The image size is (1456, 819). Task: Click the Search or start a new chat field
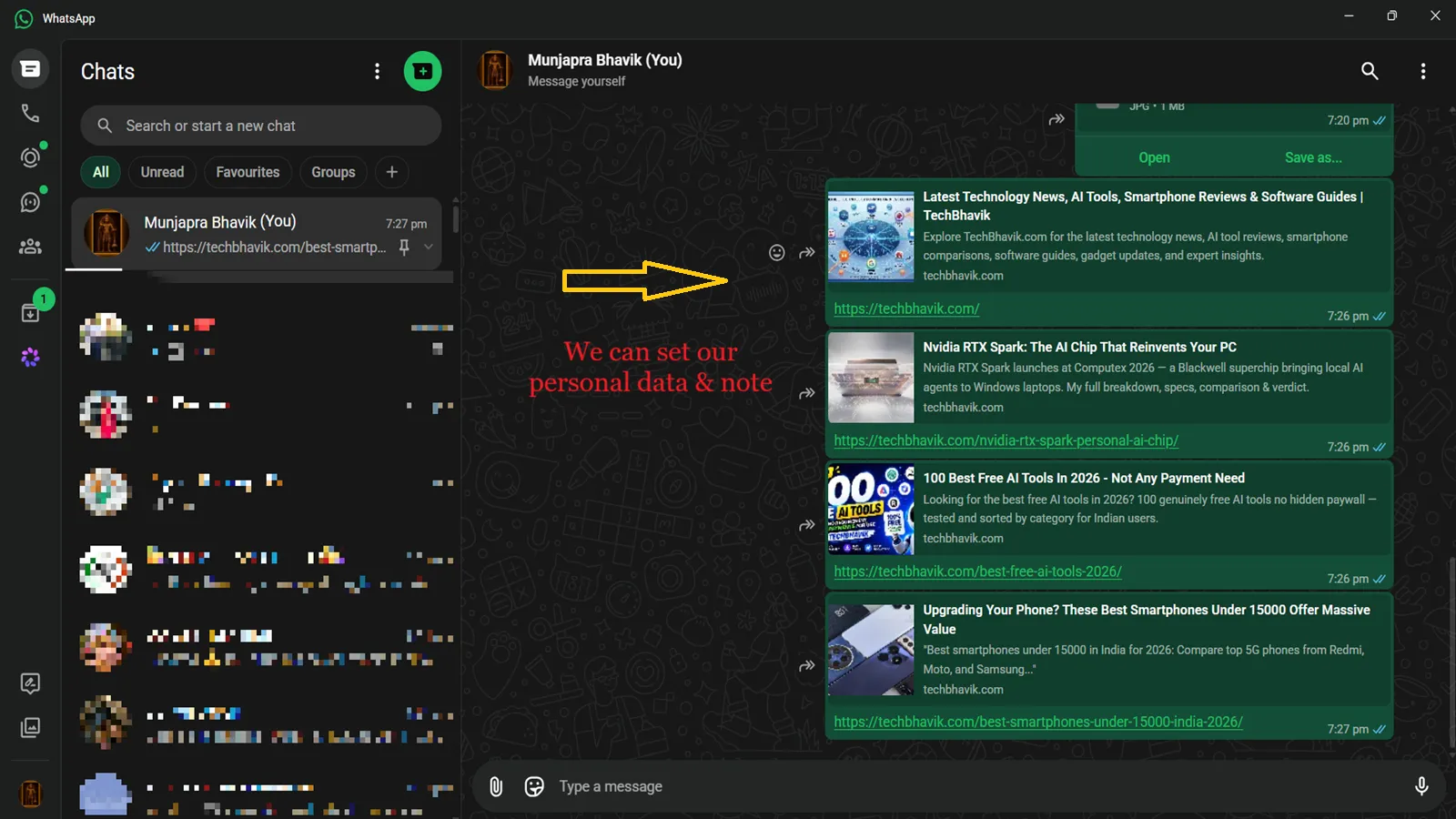pos(261,126)
